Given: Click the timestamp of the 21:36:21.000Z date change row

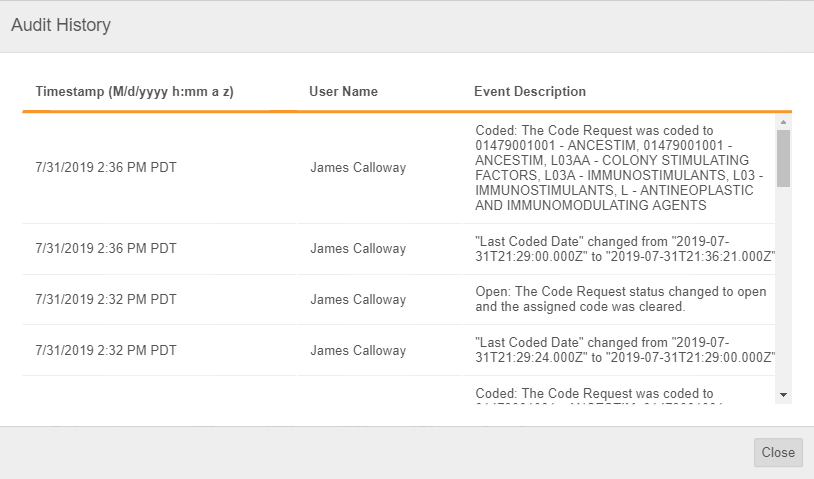Looking at the screenshot, I should tap(106, 249).
